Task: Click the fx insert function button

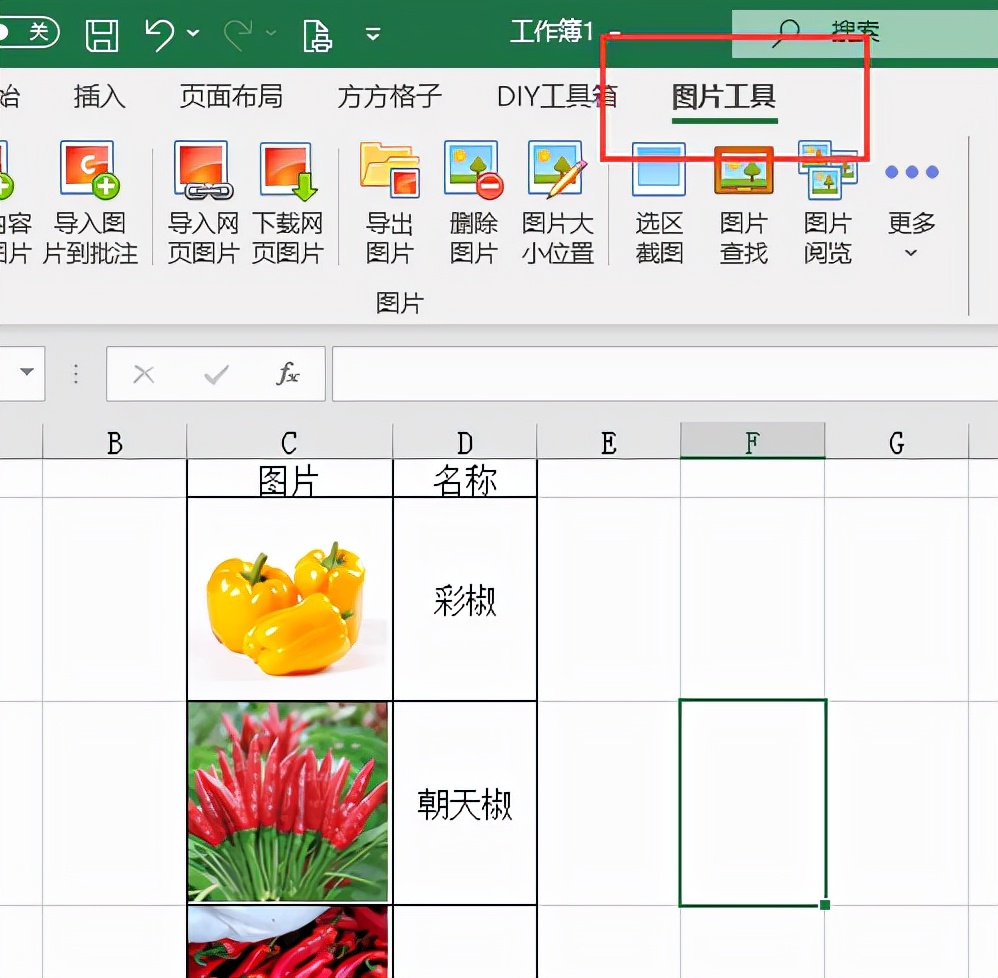Action: pos(288,373)
